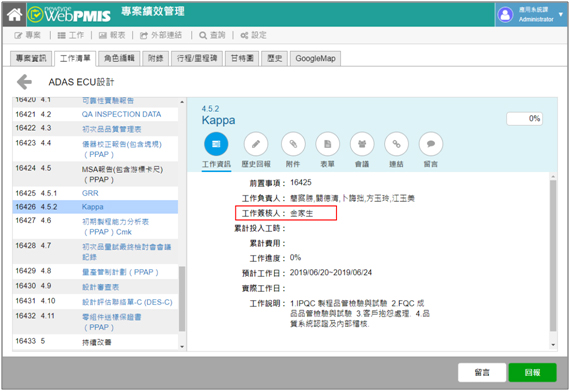Open the QA INSPECTION DATA task link
The width and height of the screenshot is (570, 391).
[121, 114]
